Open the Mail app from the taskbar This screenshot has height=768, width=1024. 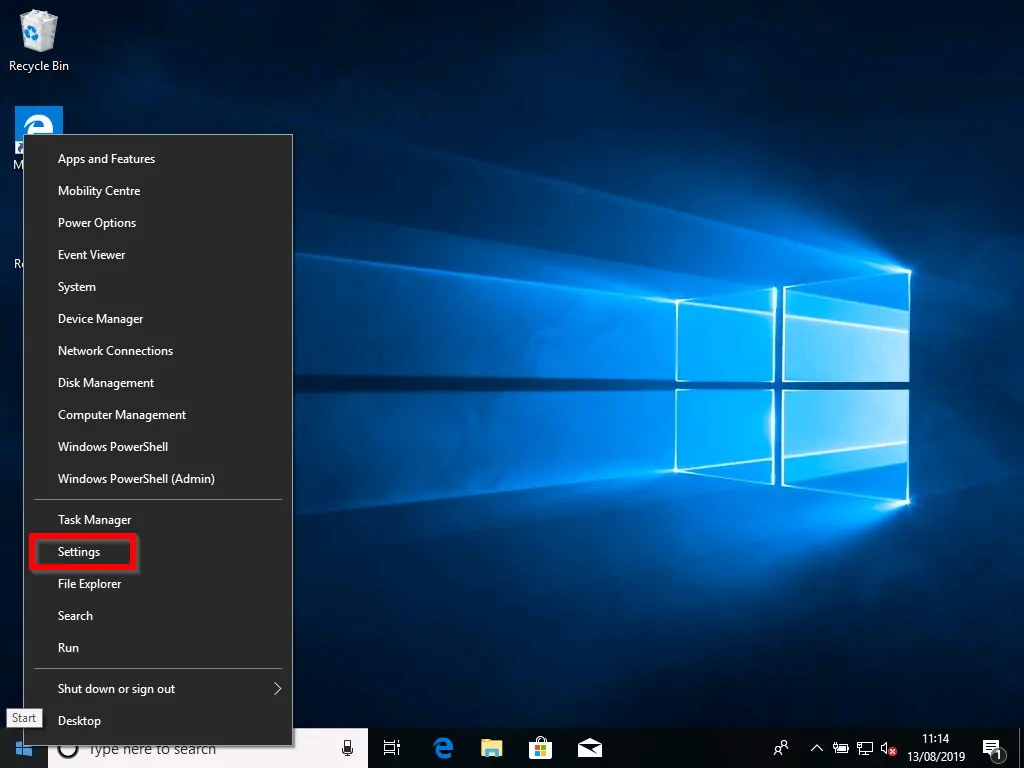coord(589,747)
